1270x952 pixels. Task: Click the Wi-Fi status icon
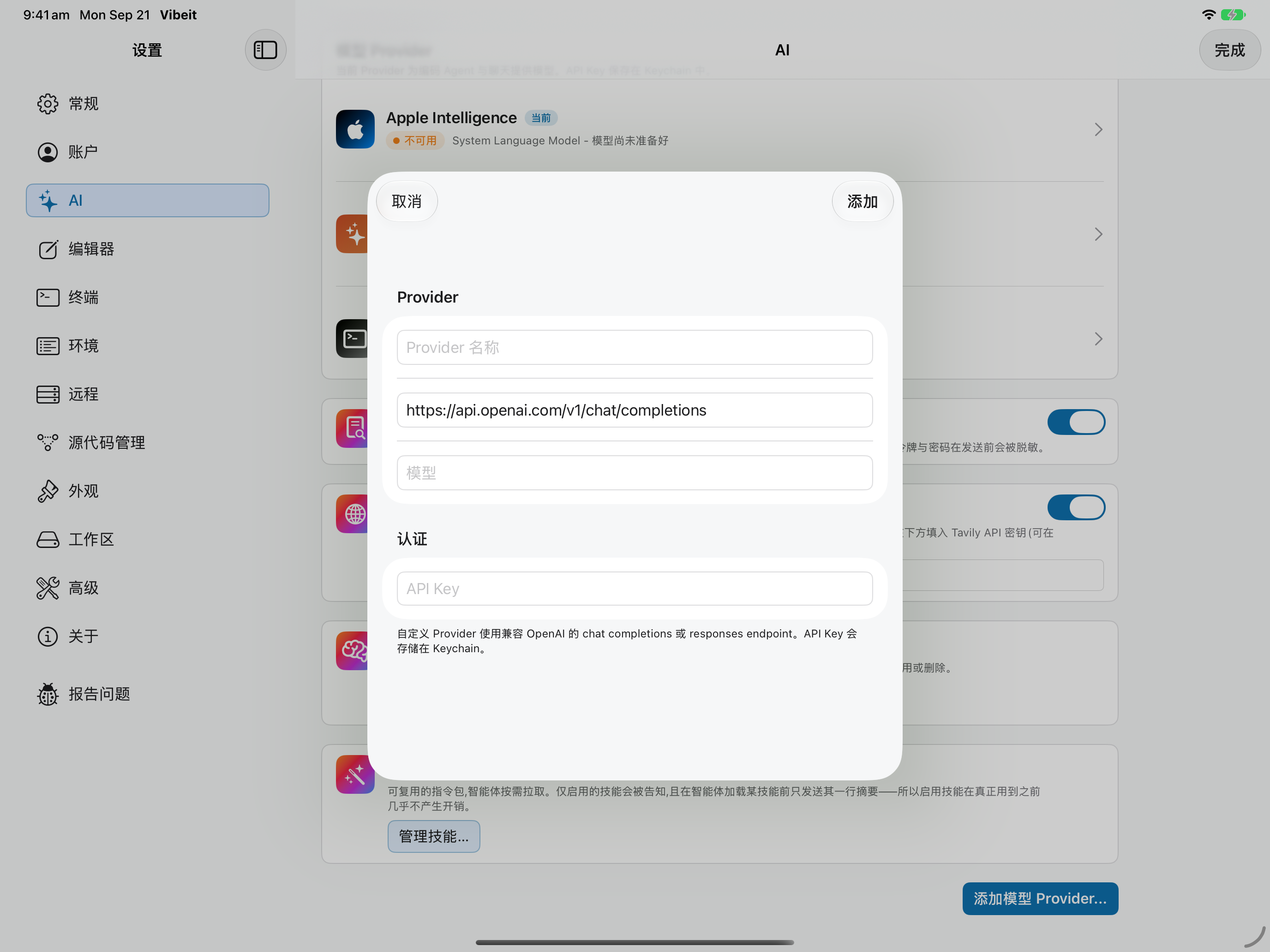point(1209,14)
